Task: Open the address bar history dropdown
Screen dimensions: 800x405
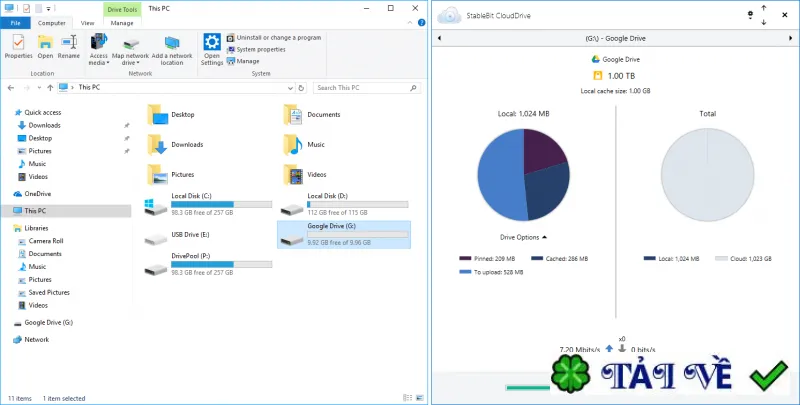Action: pyautogui.click(x=291, y=88)
